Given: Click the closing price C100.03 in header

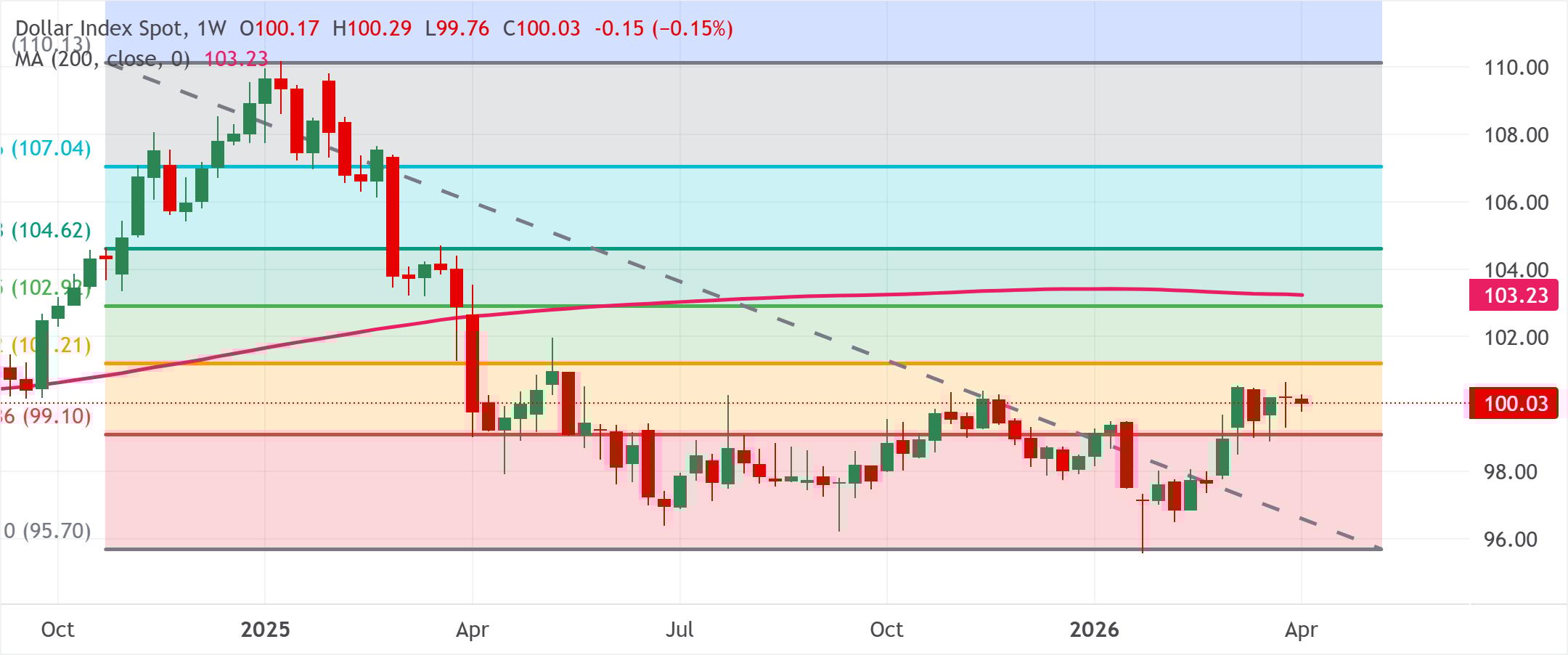Looking at the screenshot, I should pyautogui.click(x=542, y=28).
